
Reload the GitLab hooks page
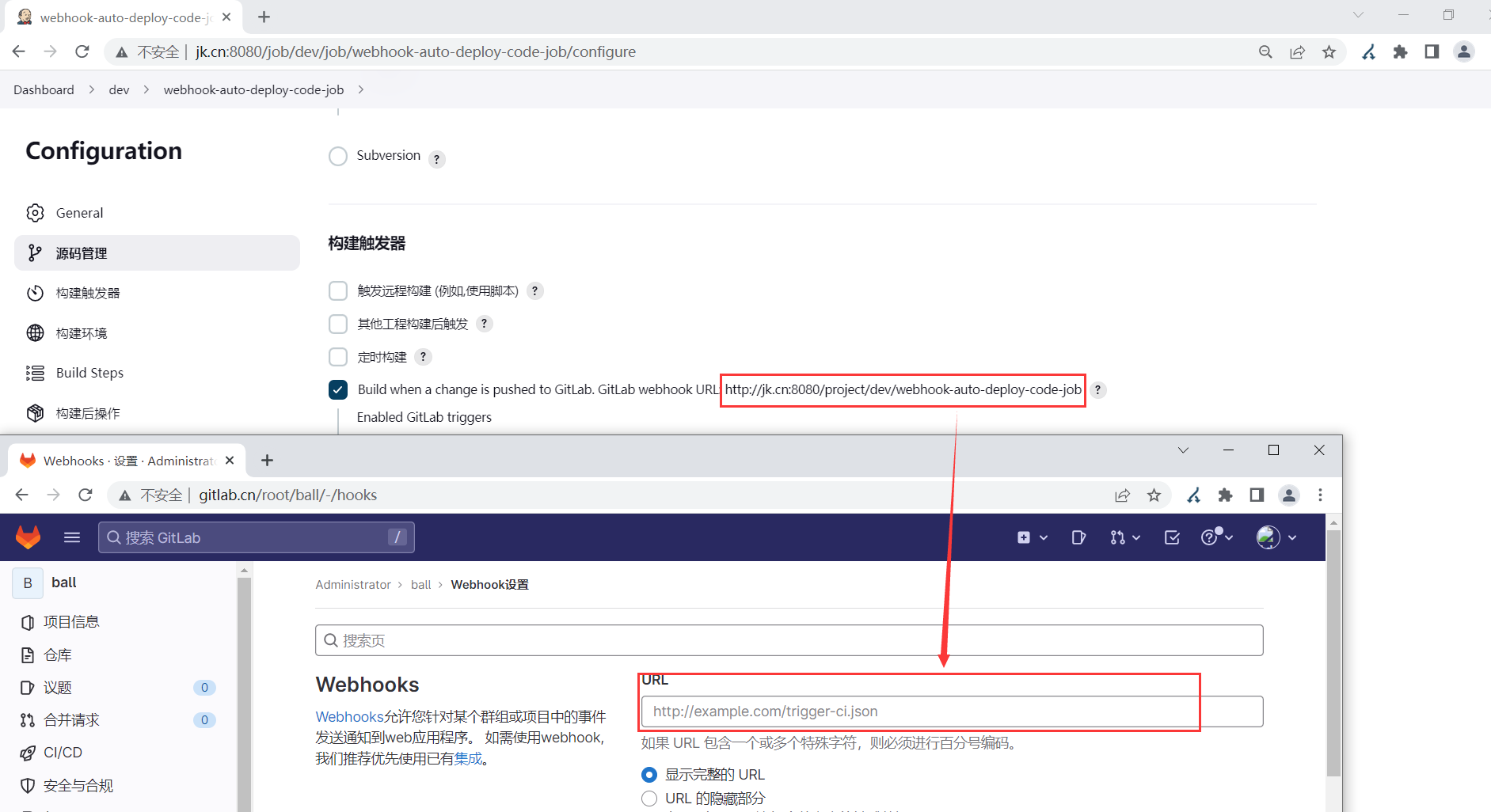86,495
